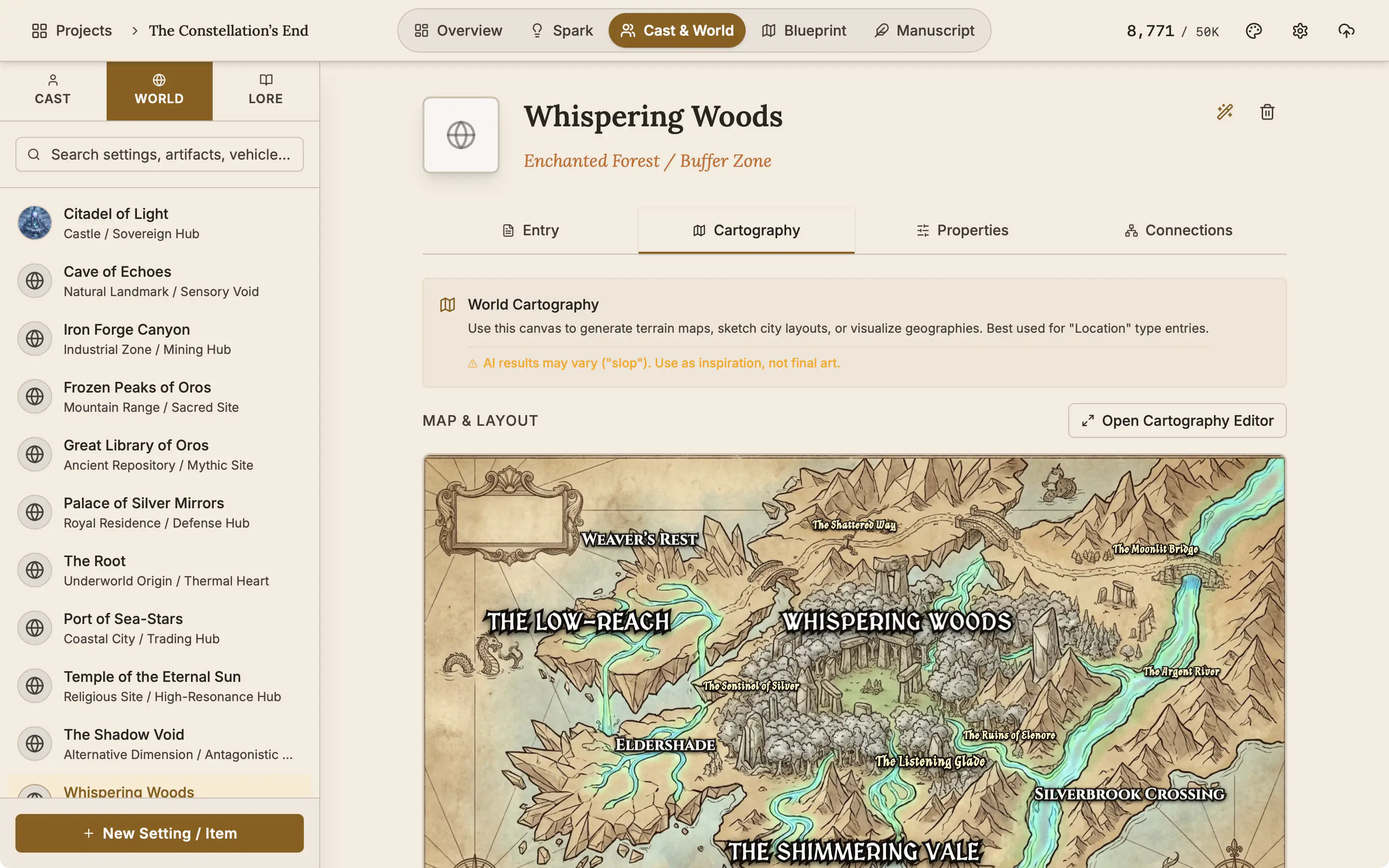Click The Shadow Void globe icon
This screenshot has width=1389, height=868.
coord(34,744)
